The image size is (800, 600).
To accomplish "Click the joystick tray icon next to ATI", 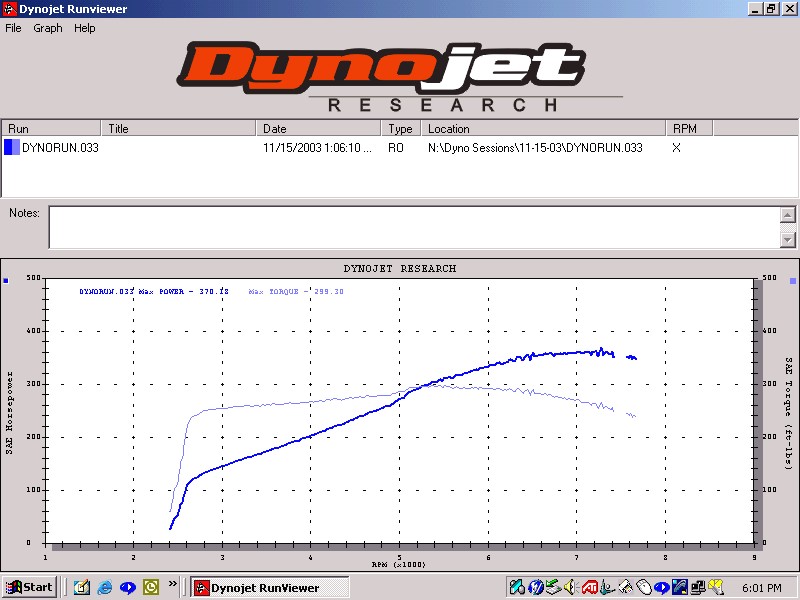I will coord(607,588).
